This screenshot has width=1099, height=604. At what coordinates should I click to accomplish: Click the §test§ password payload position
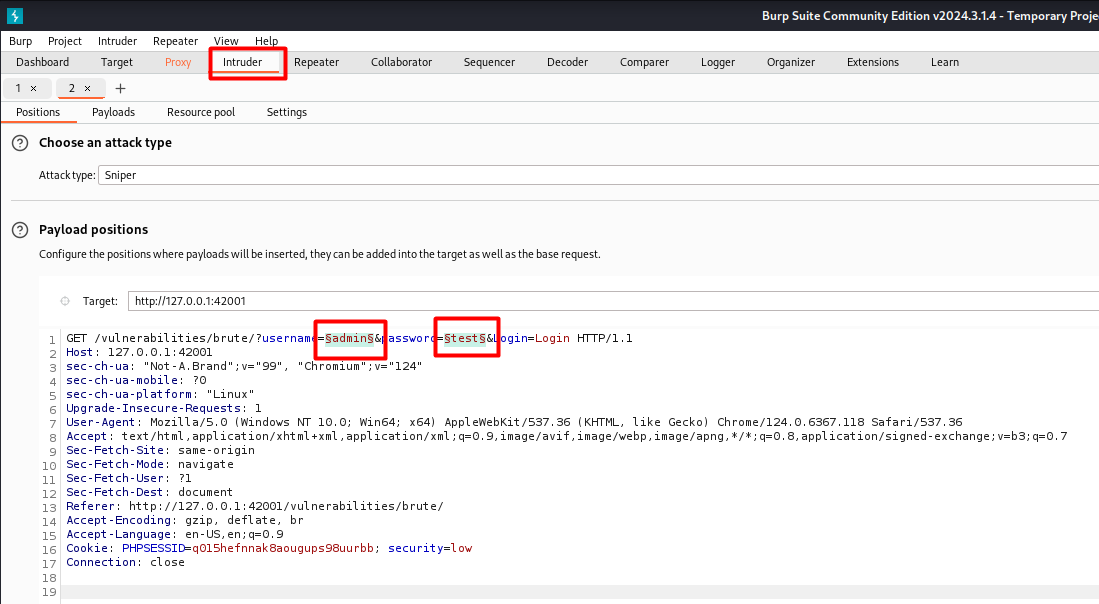point(465,338)
